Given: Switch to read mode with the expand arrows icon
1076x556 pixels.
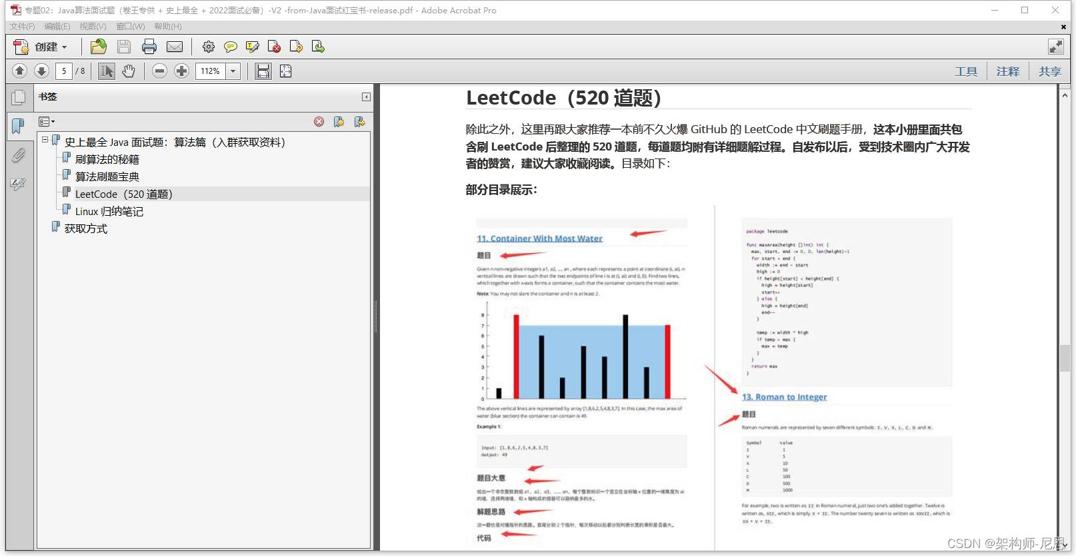Looking at the screenshot, I should pyautogui.click(x=1055, y=47).
